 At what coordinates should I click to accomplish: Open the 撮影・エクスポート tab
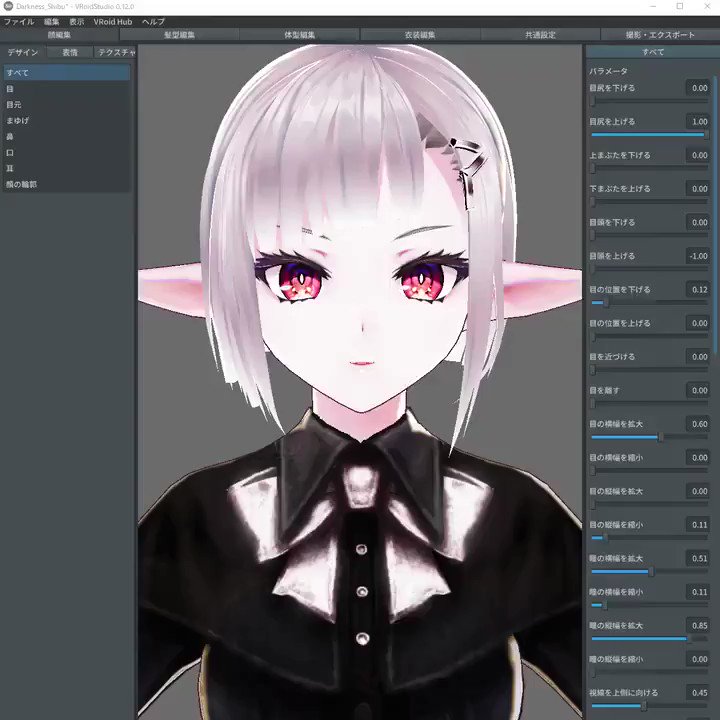tap(660, 35)
